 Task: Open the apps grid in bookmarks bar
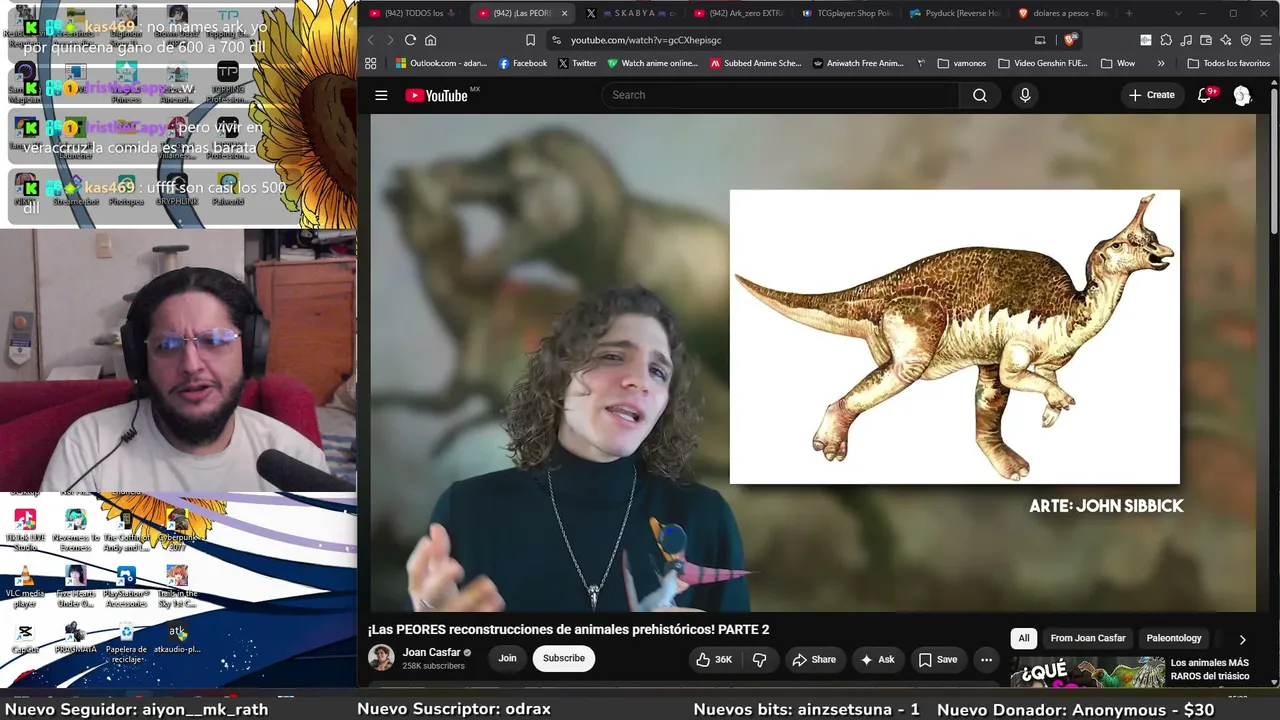coord(371,63)
